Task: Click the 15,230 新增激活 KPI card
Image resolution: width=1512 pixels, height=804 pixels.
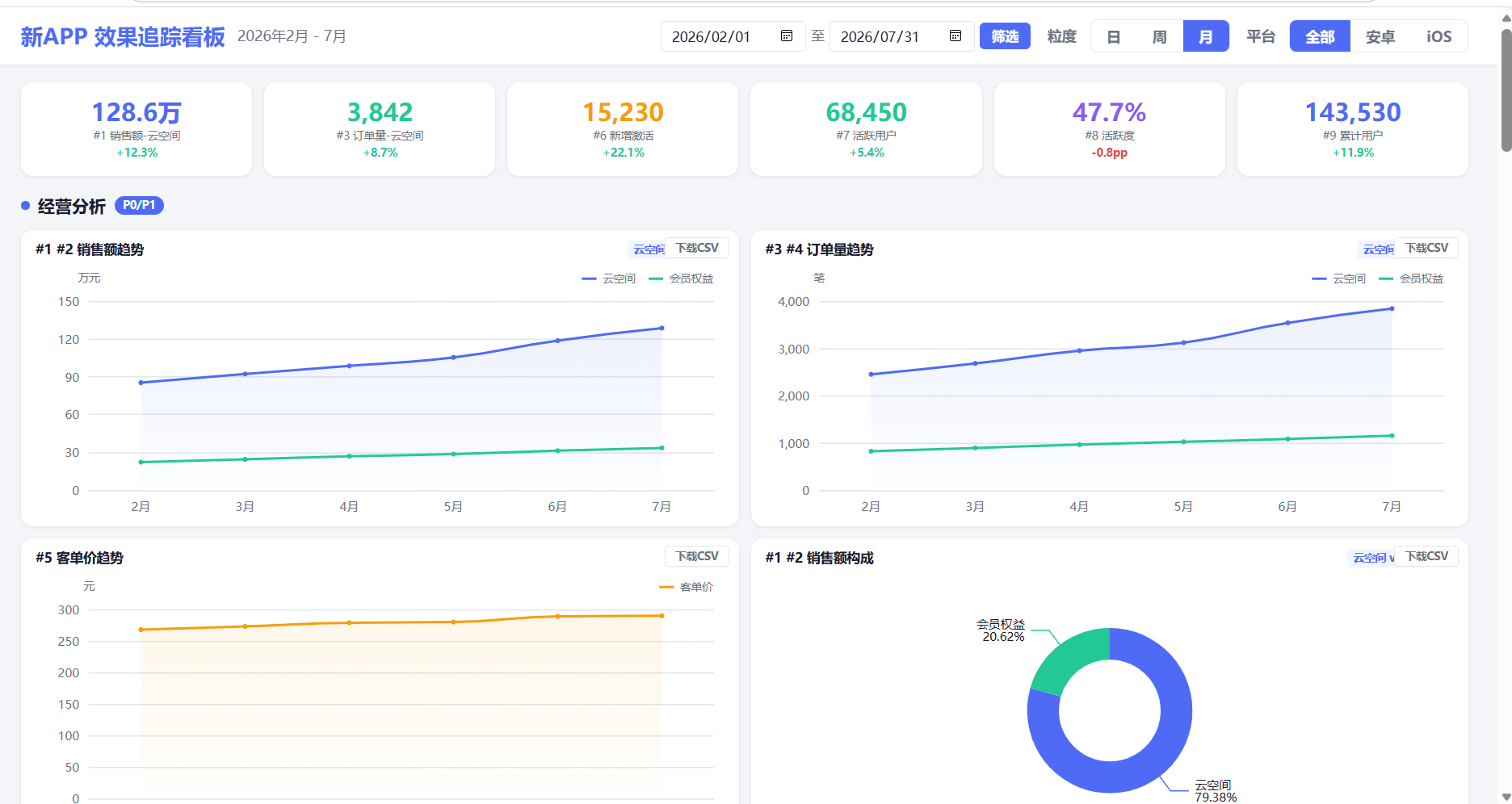Action: [x=623, y=129]
